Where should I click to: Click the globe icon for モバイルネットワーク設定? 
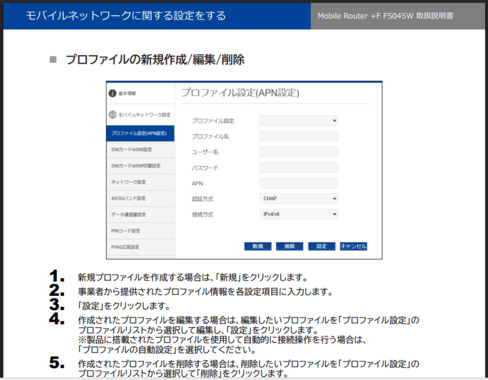tap(113, 115)
